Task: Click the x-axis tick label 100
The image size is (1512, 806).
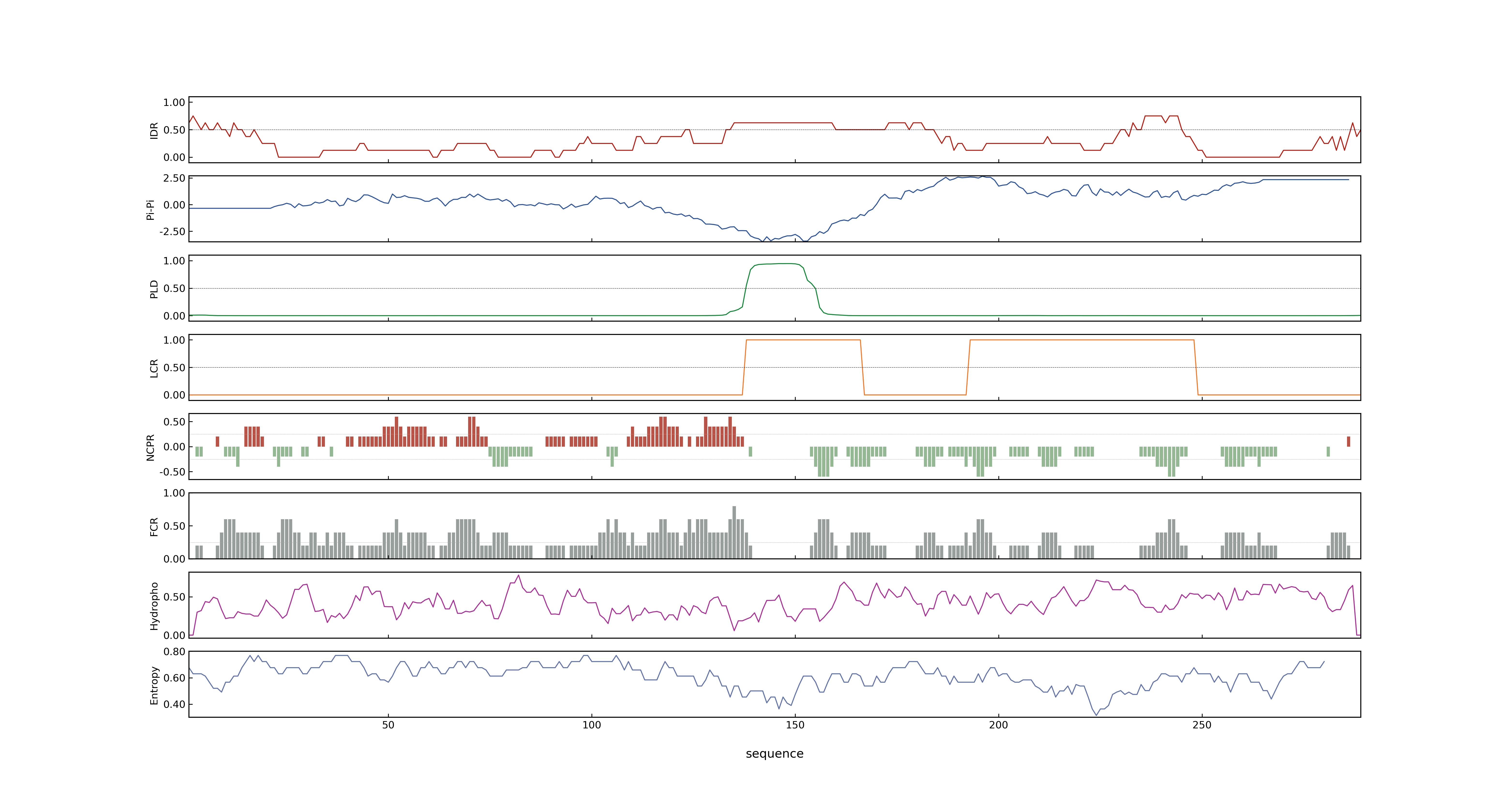Action: pyautogui.click(x=592, y=725)
